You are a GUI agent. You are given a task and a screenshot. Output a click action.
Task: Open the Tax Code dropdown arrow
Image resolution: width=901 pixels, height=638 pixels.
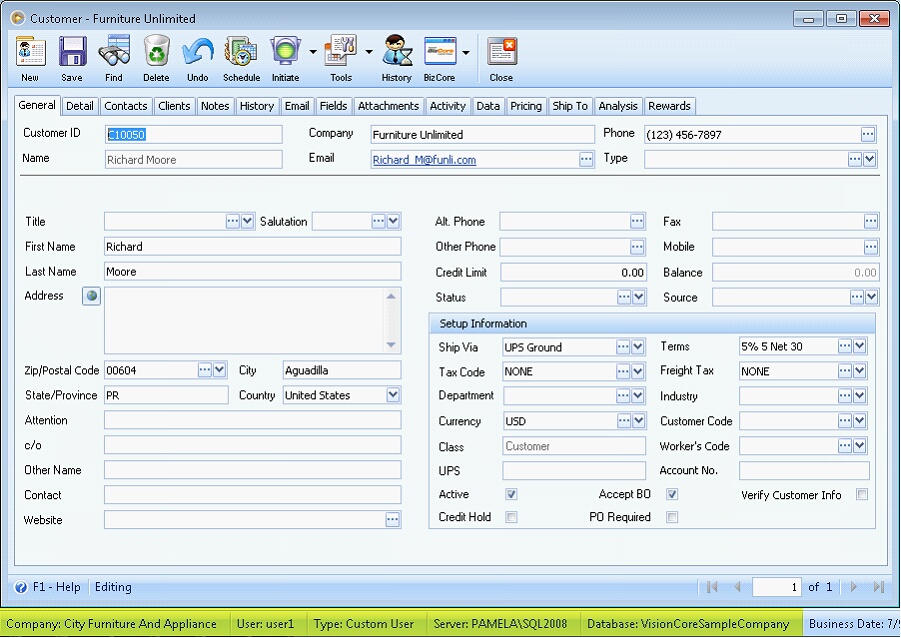pyautogui.click(x=638, y=371)
